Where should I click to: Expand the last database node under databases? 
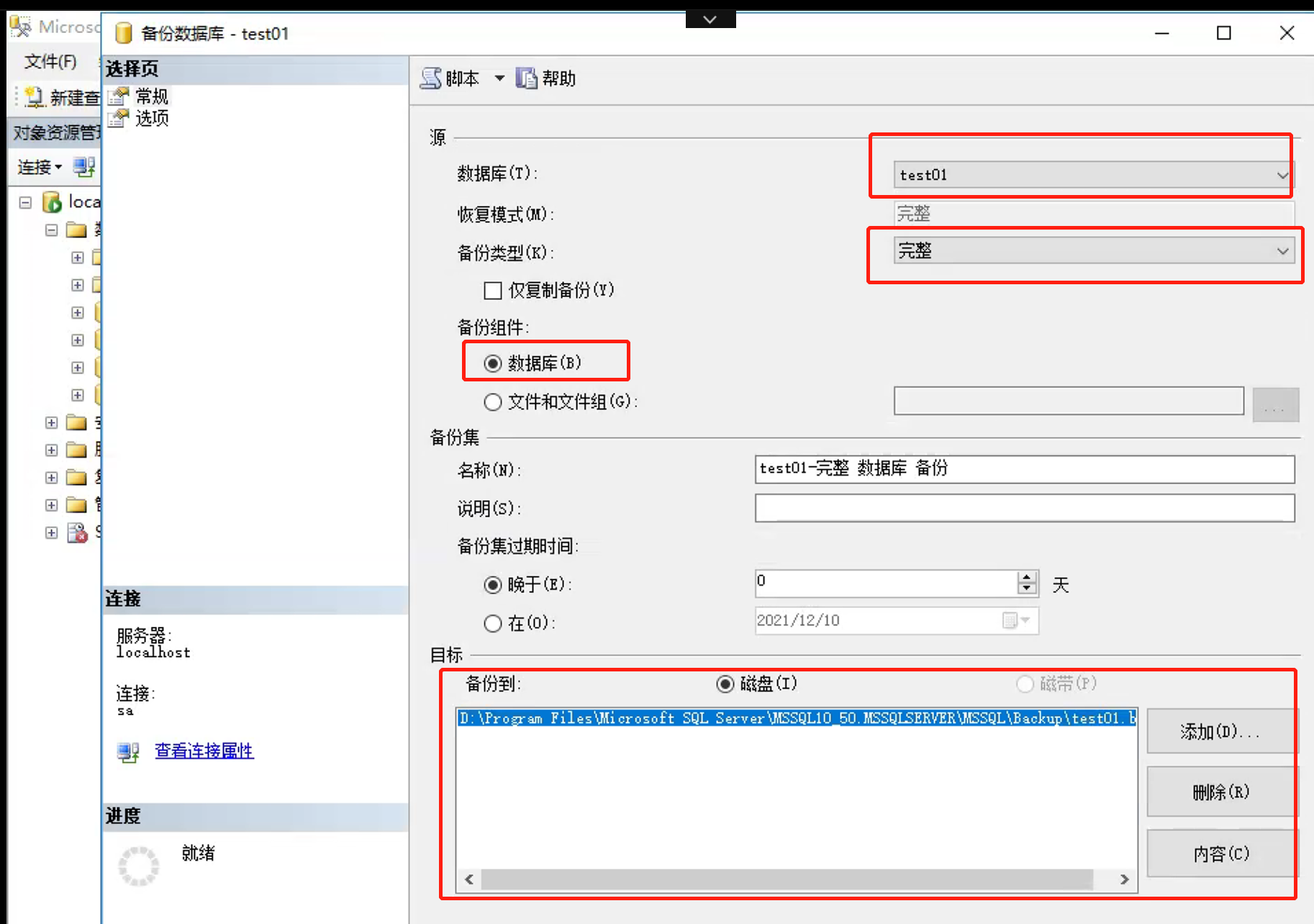[78, 395]
